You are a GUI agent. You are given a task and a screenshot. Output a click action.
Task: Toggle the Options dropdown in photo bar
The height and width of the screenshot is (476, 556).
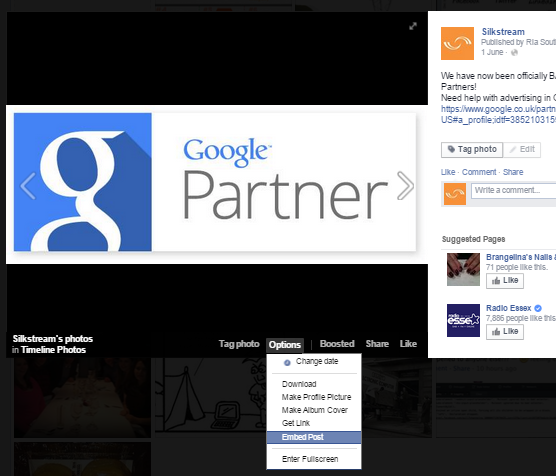pos(285,345)
